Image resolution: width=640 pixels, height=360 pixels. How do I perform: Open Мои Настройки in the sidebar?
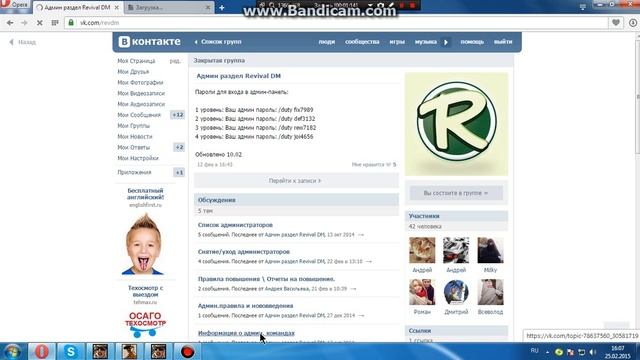pyautogui.click(x=138, y=158)
